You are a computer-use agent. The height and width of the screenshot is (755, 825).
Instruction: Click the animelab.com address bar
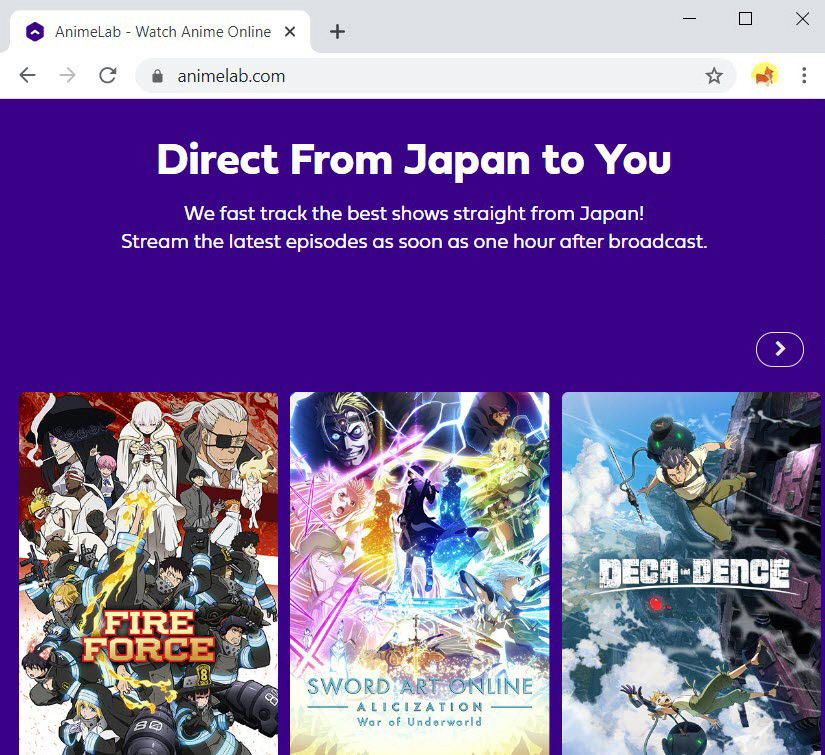pos(436,76)
